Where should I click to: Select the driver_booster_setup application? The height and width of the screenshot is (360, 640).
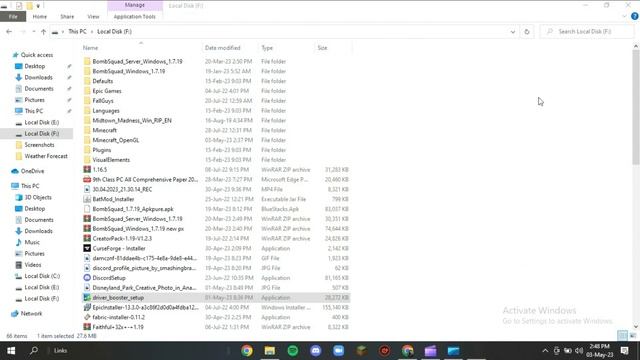pos(118,298)
